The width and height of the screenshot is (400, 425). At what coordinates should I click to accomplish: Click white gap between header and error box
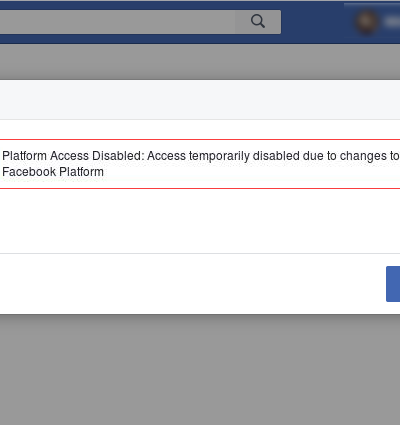click(x=200, y=129)
